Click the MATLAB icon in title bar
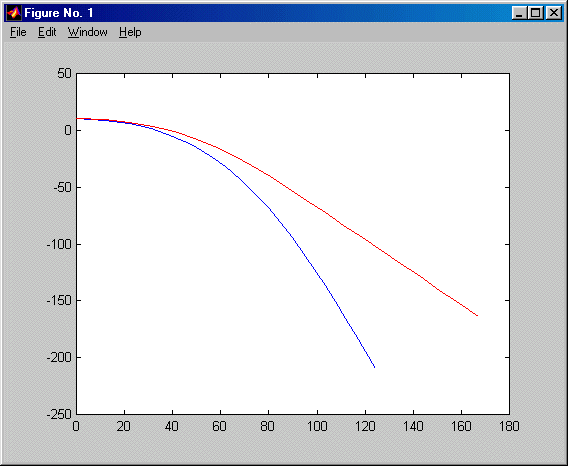The image size is (568, 466). point(14,13)
